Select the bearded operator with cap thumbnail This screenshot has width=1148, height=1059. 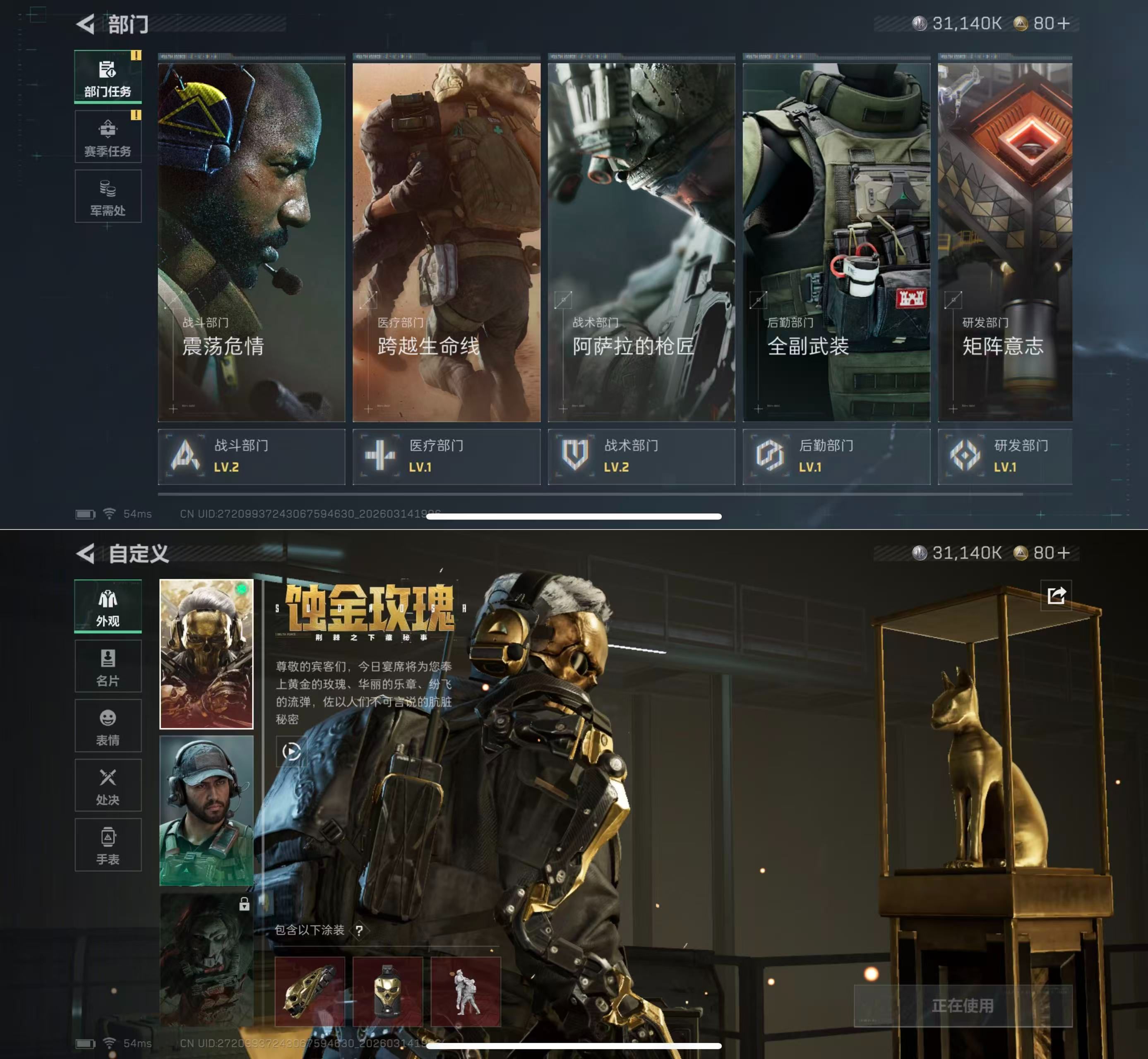(x=207, y=810)
